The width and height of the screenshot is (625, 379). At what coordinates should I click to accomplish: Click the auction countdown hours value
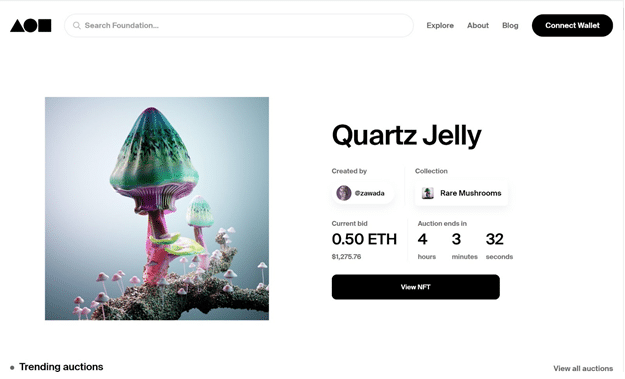click(x=423, y=239)
